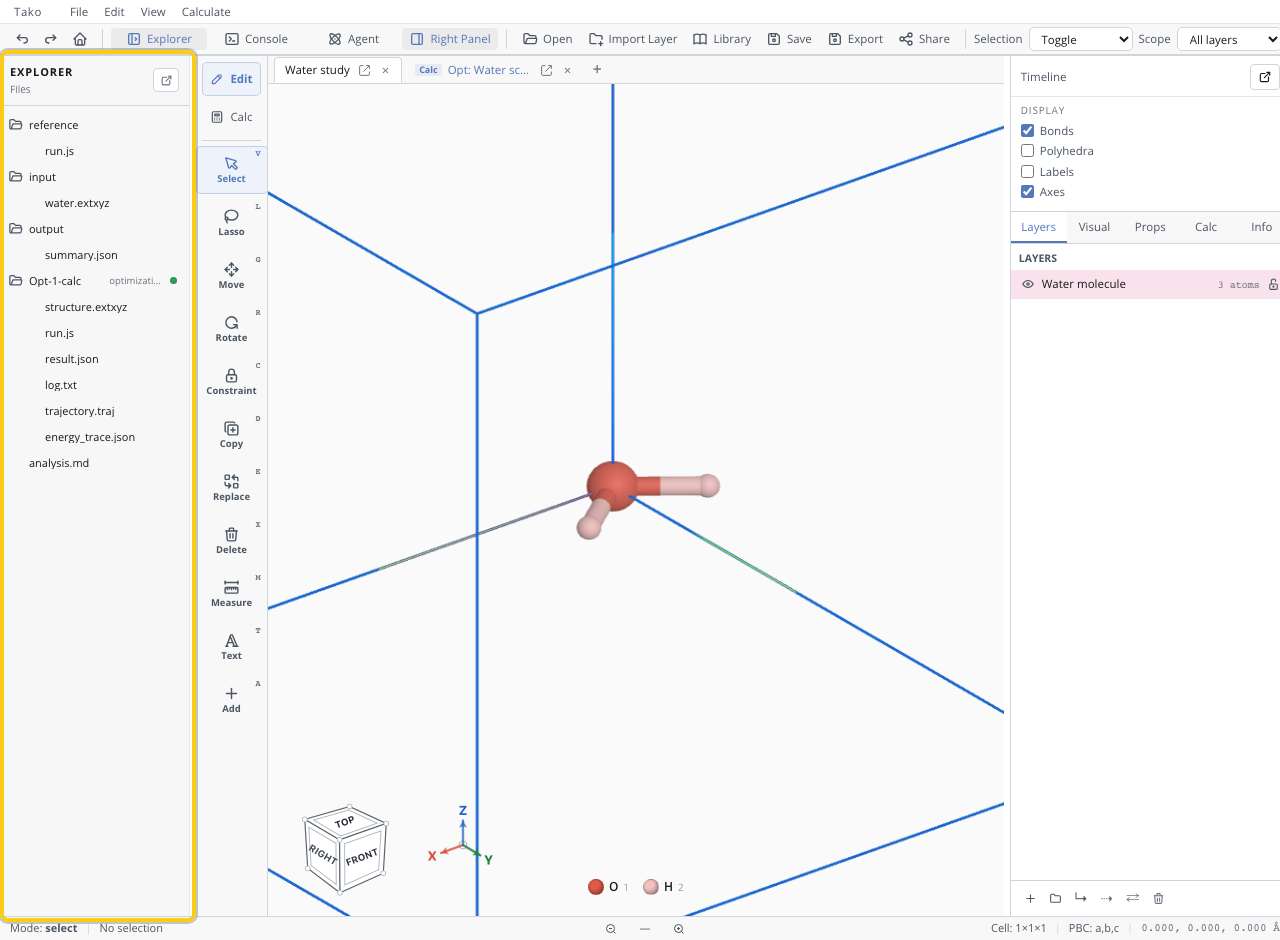The height and width of the screenshot is (940, 1280).
Task: Click the undo arrow icon
Action: (22, 39)
